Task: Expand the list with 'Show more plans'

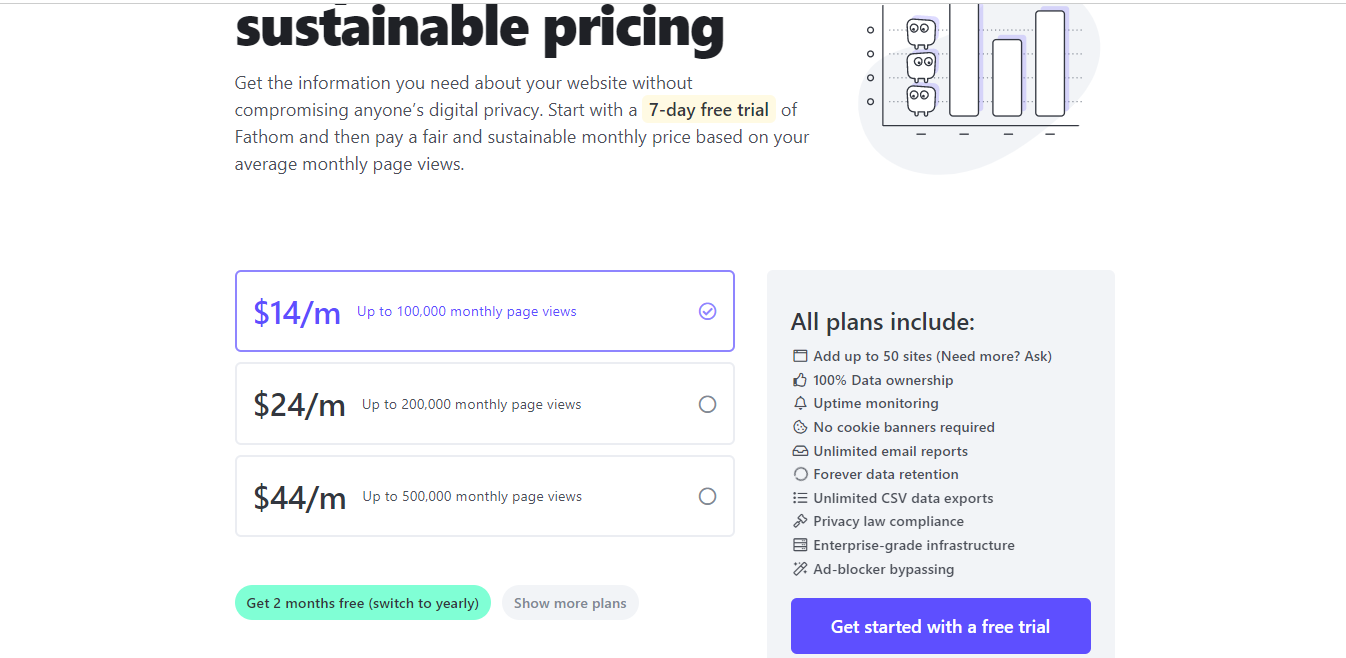Action: coord(570,603)
